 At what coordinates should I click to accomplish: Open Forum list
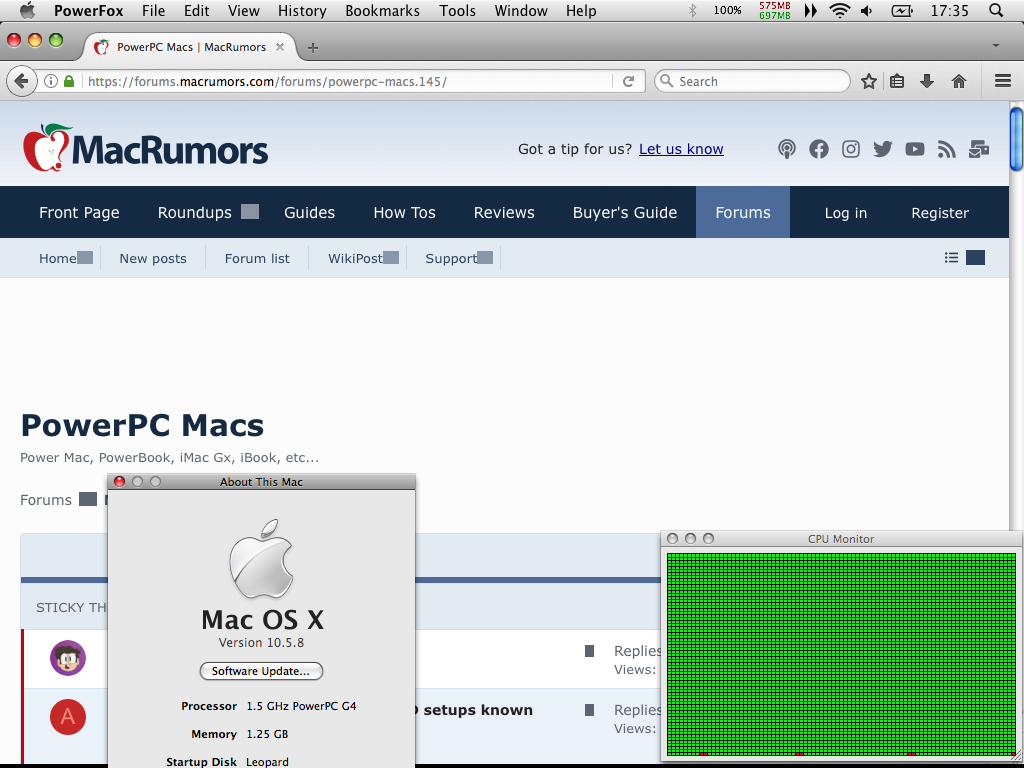tap(257, 259)
